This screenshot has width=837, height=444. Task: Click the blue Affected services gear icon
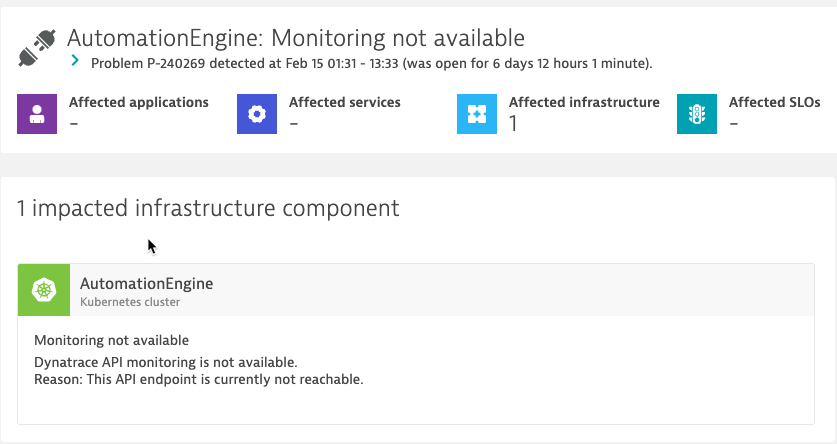pyautogui.click(x=257, y=114)
